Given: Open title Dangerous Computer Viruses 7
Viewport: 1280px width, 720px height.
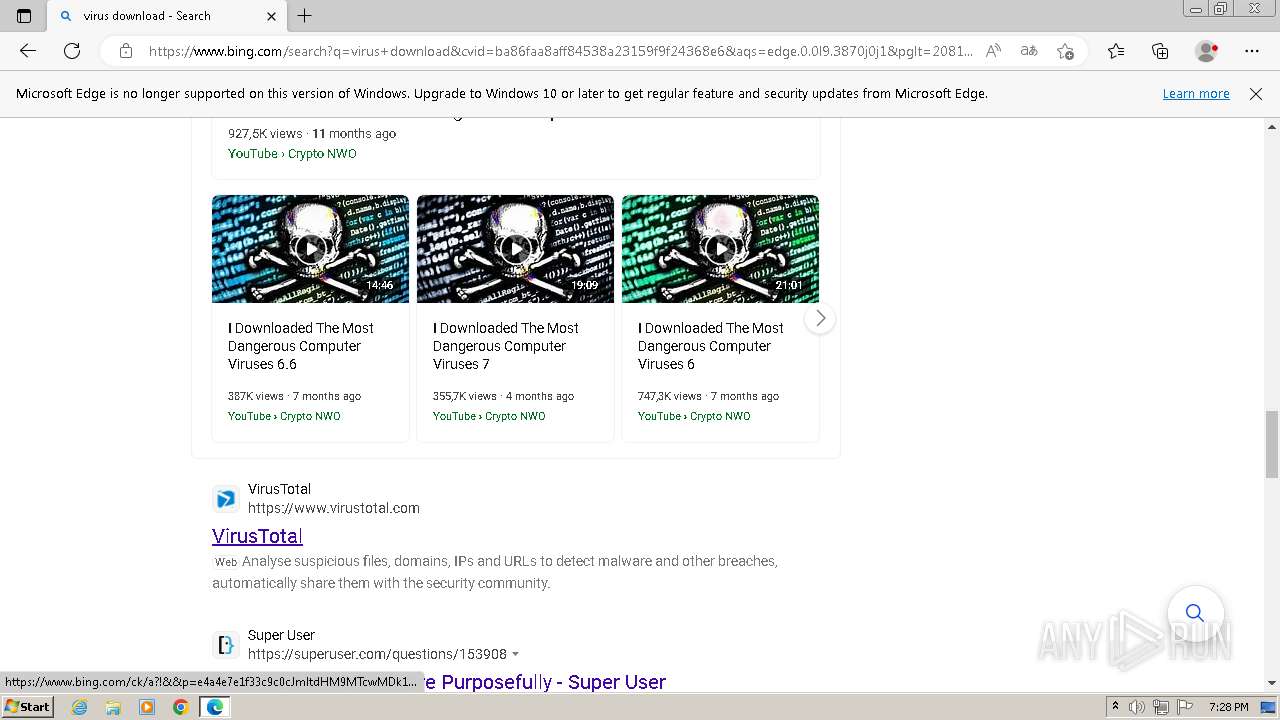Looking at the screenshot, I should [506, 346].
